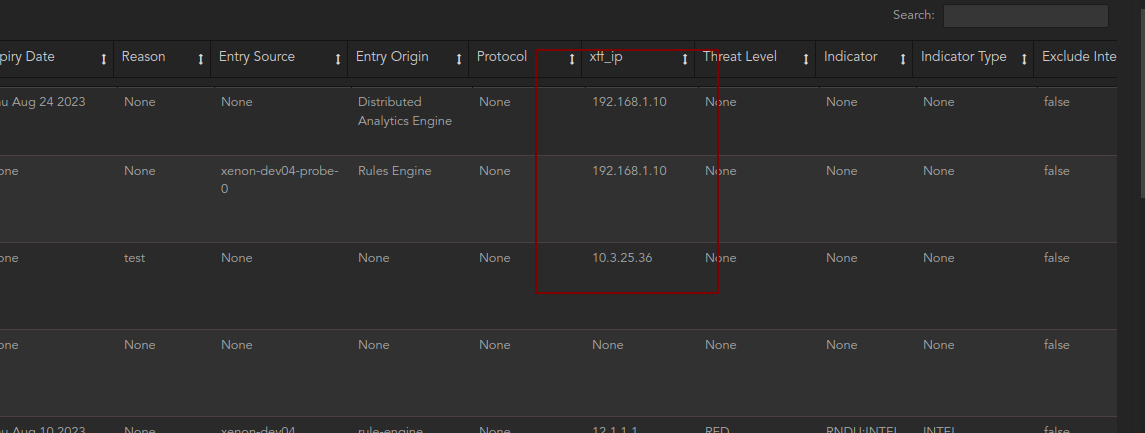Click the 10.3.25.36 xff_ip cell

(x=622, y=258)
